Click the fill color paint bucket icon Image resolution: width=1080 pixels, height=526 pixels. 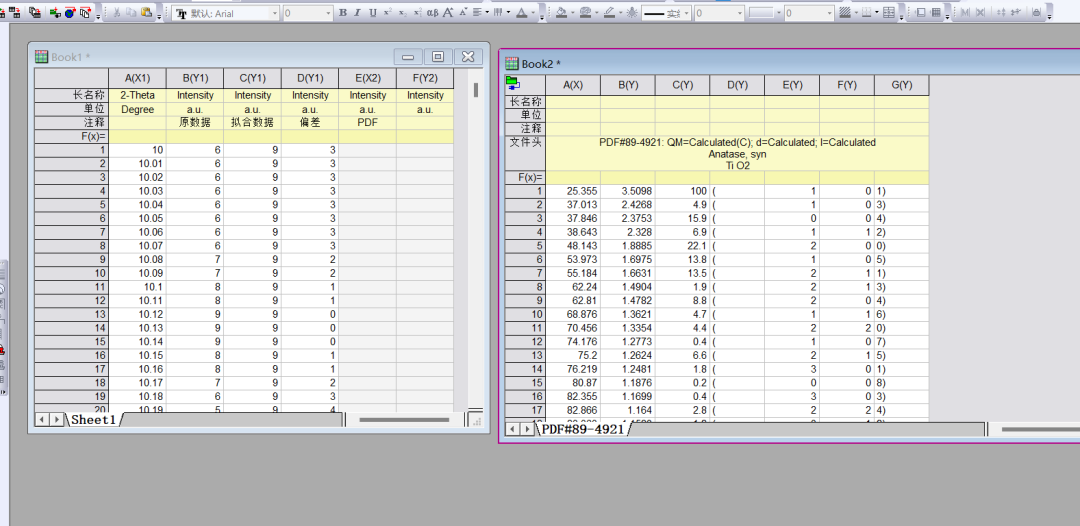[x=561, y=13]
